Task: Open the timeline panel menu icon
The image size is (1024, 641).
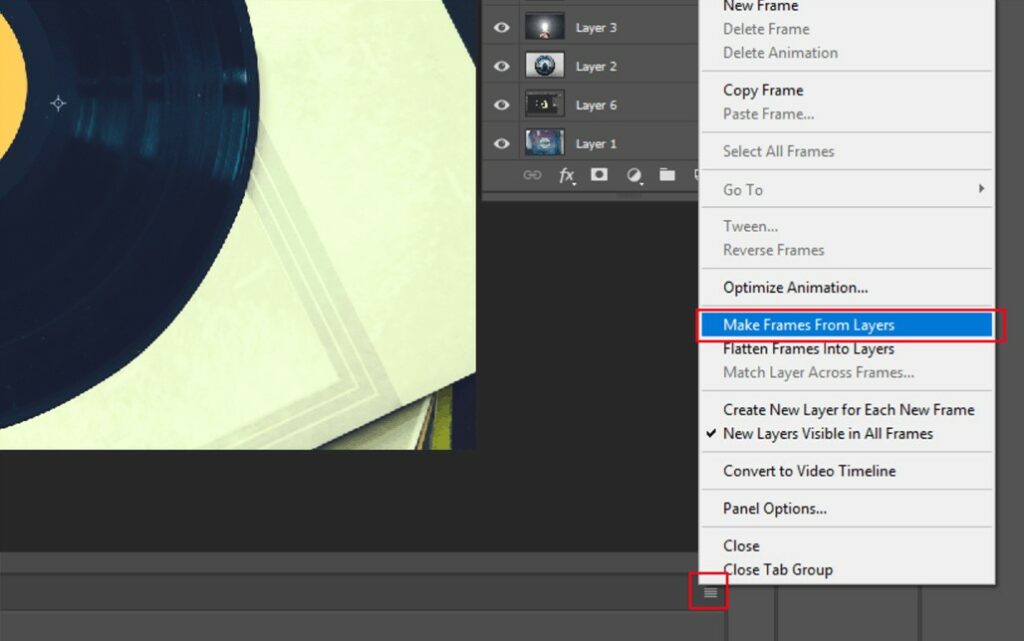Action: tap(710, 593)
